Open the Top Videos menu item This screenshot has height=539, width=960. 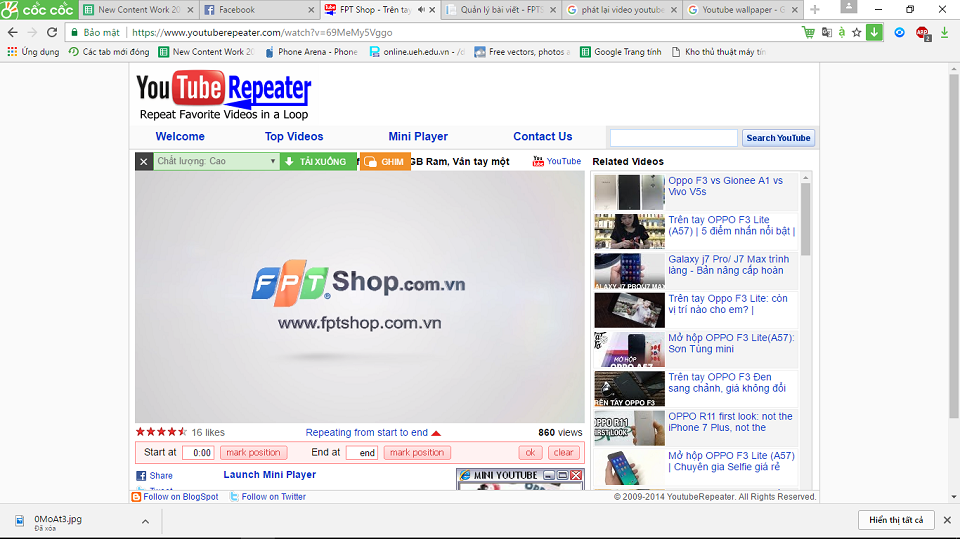(x=294, y=137)
